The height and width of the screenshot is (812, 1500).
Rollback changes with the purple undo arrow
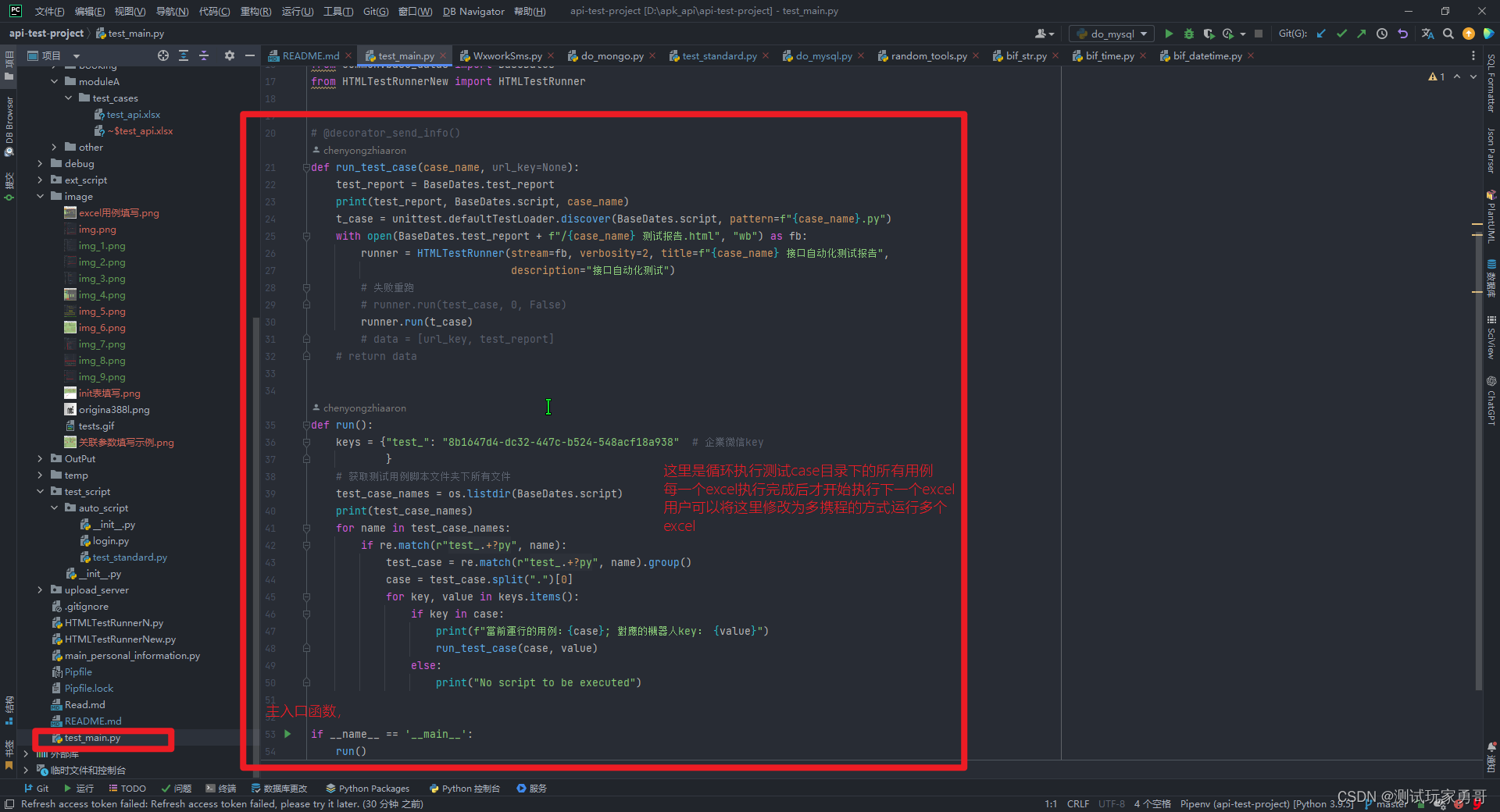[1402, 34]
